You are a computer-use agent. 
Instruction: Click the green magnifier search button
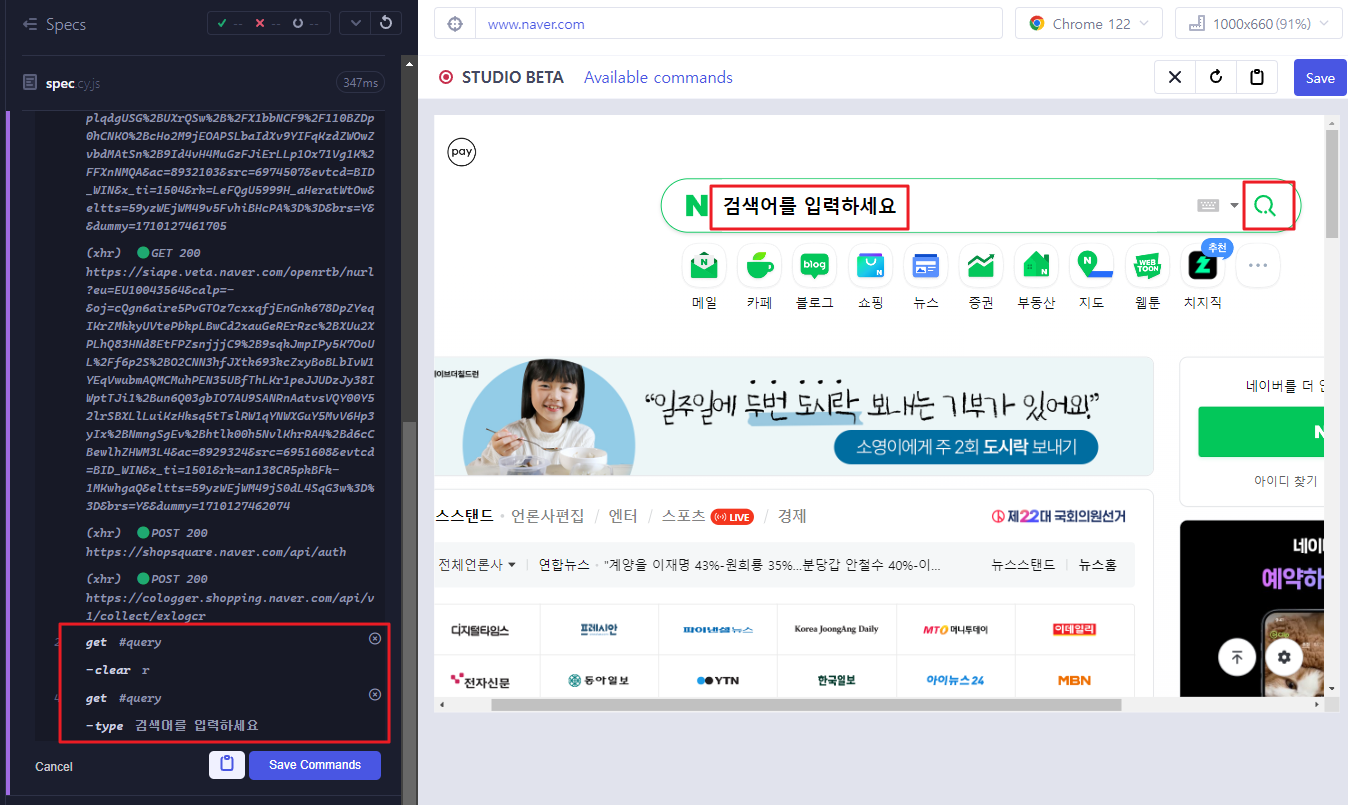coord(1265,206)
